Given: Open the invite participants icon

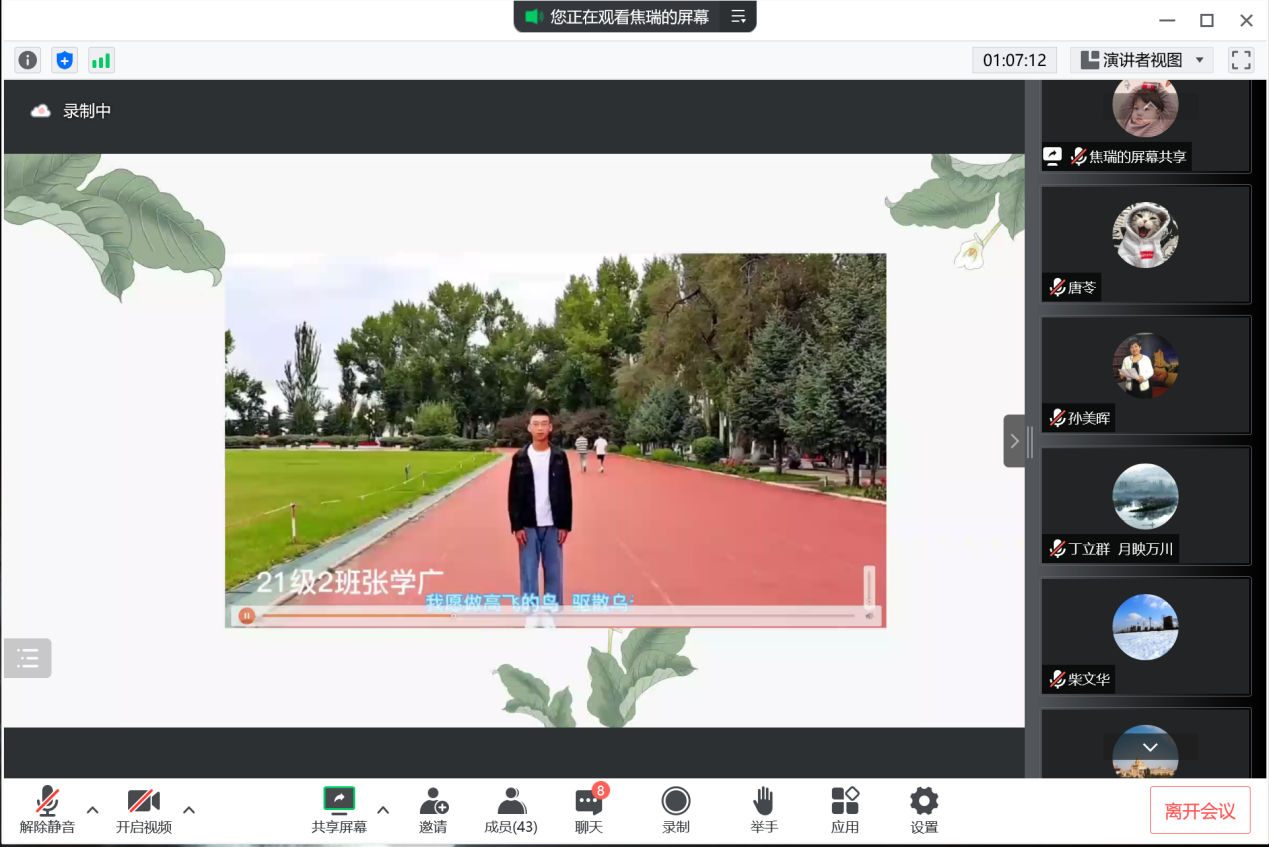Looking at the screenshot, I should click(433, 810).
